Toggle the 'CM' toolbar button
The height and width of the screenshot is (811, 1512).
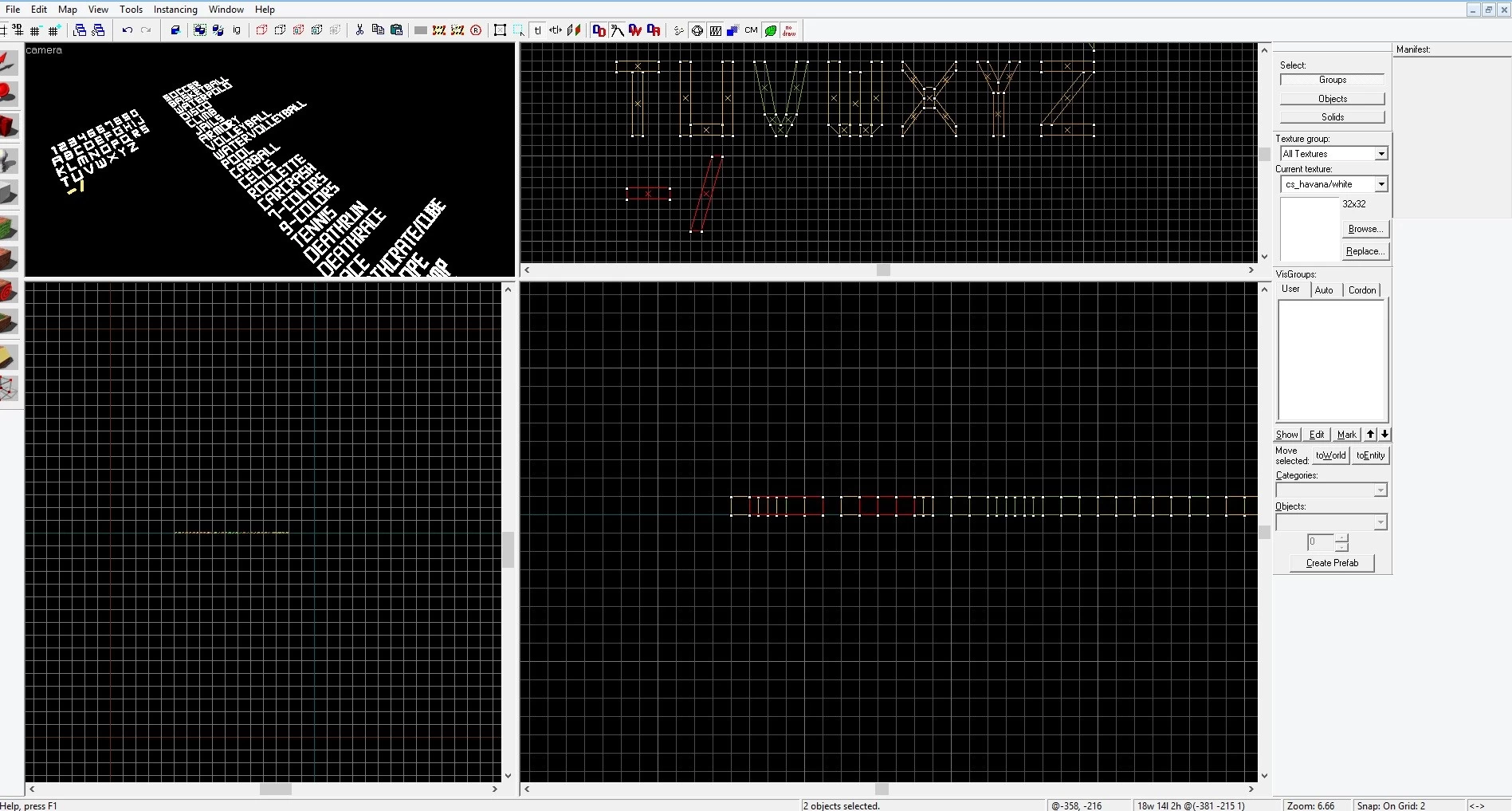[752, 30]
